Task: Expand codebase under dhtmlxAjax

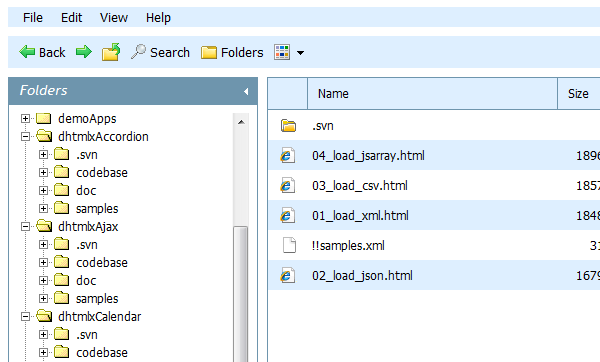Action: [x=43, y=263]
